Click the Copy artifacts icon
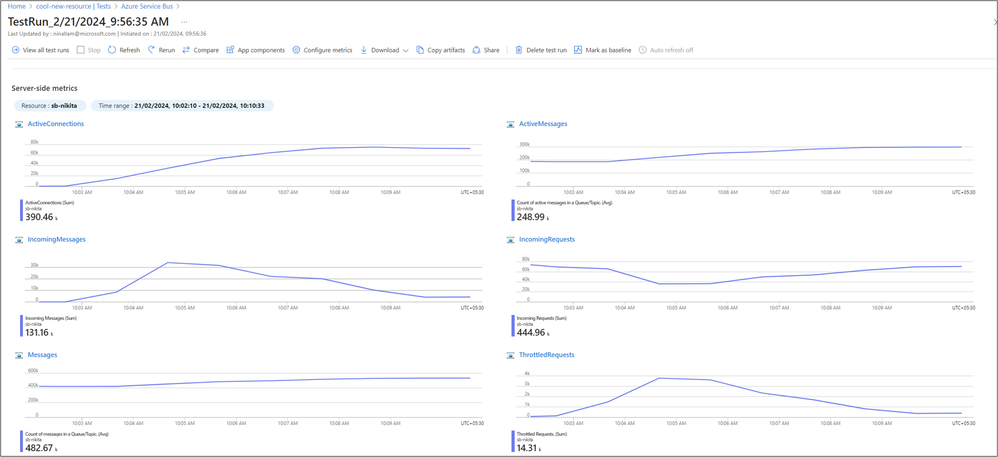 click(420, 50)
